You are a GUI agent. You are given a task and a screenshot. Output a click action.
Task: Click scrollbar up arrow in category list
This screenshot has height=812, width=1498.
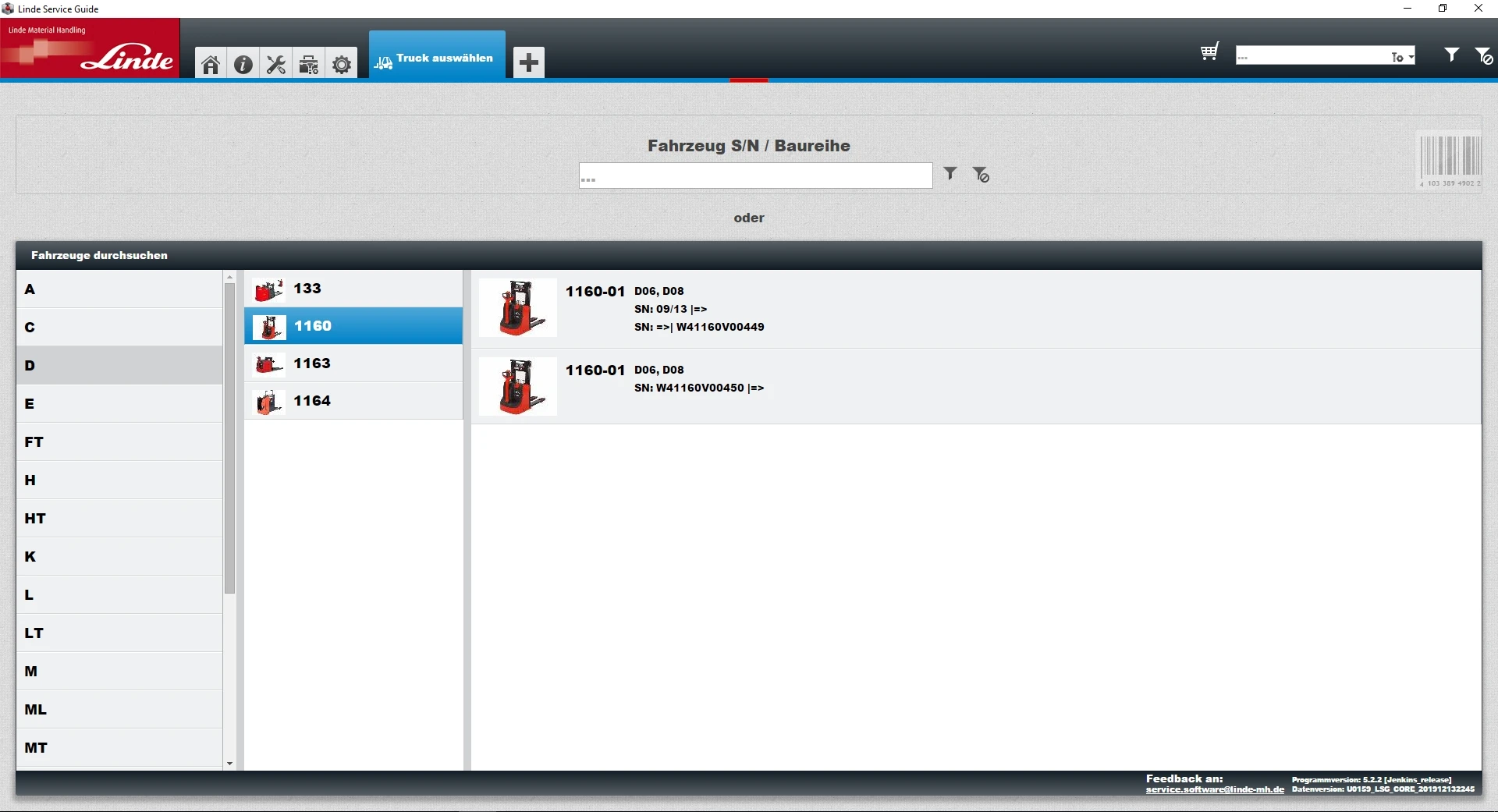pyautogui.click(x=229, y=277)
